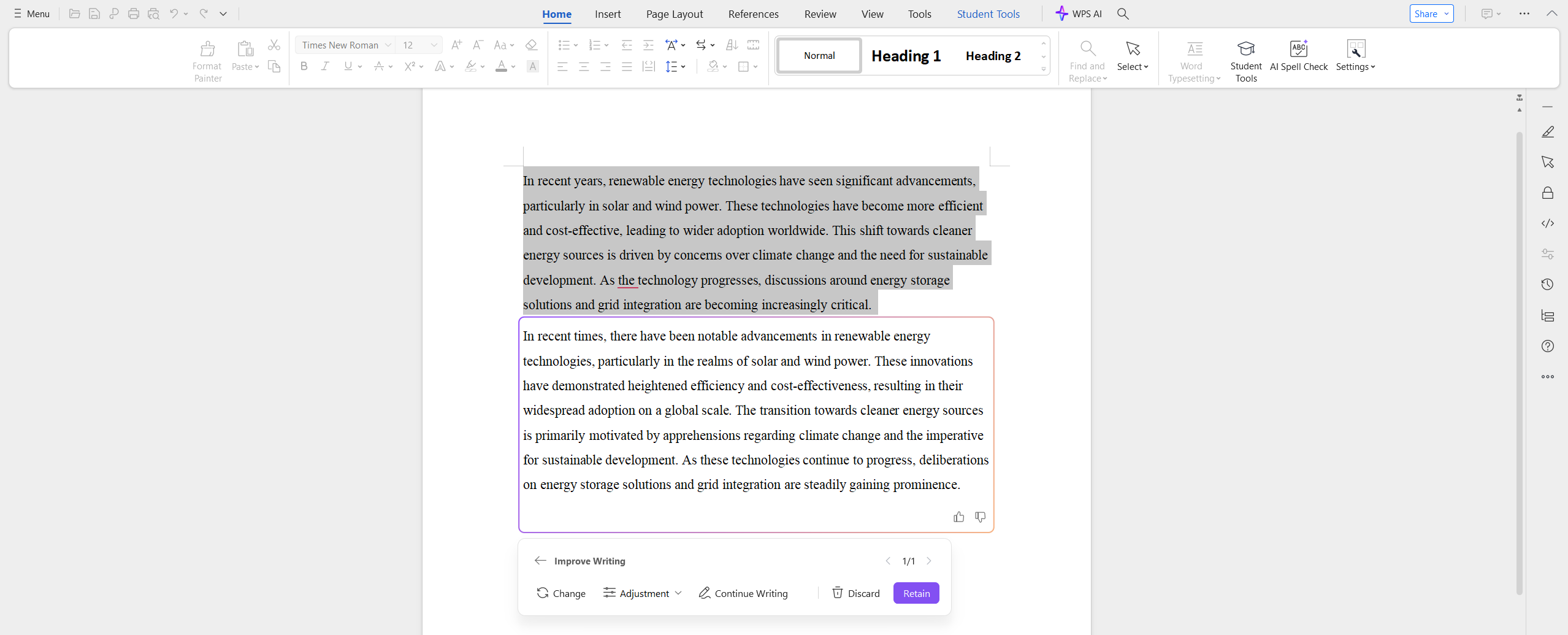This screenshot has height=635, width=1568.
Task: Toggle Underline formatting
Action: click(348, 66)
